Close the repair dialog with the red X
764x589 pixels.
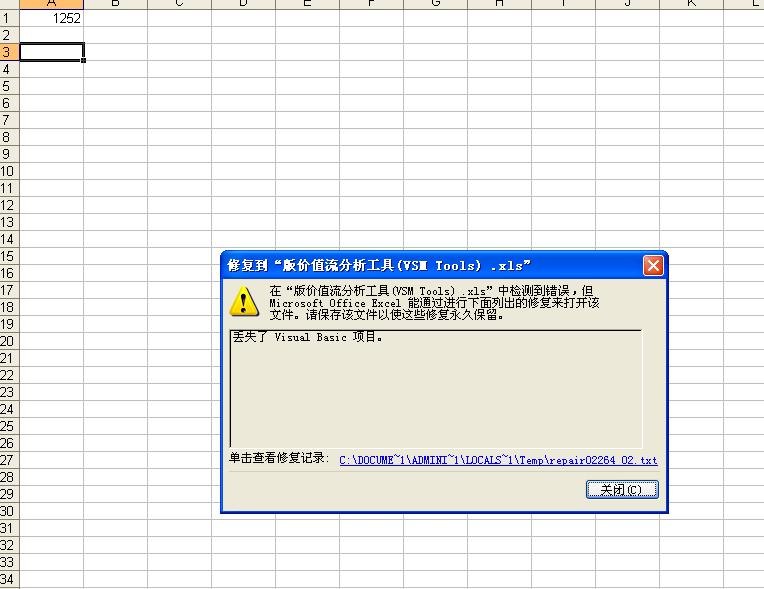(x=653, y=266)
